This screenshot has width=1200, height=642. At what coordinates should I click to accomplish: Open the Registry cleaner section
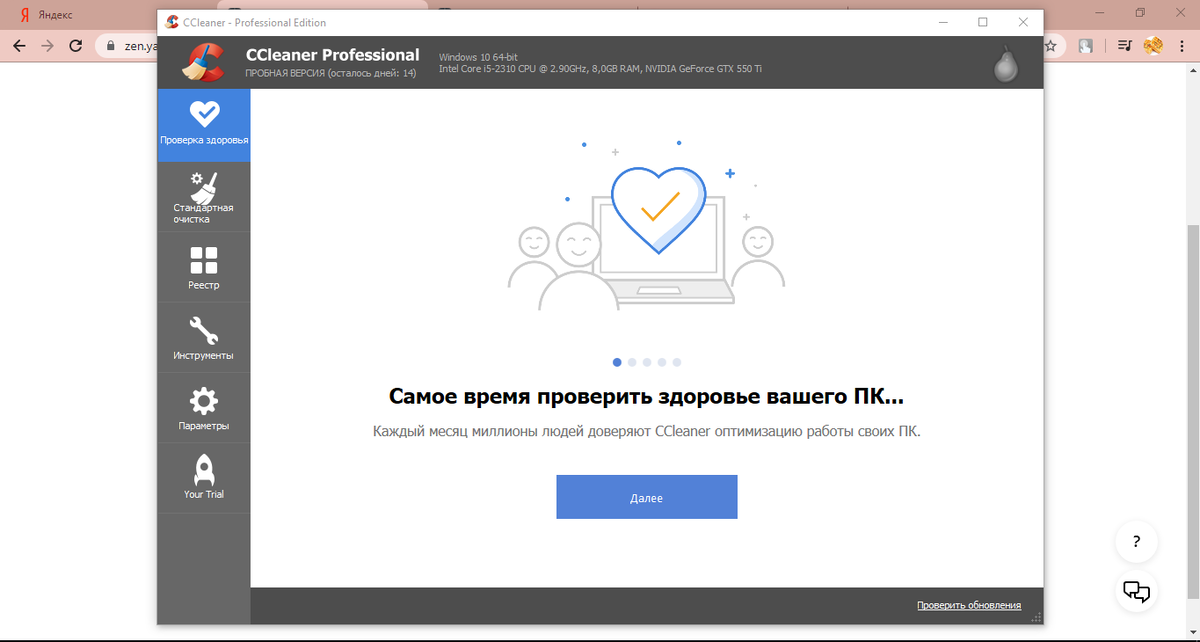pyautogui.click(x=204, y=265)
